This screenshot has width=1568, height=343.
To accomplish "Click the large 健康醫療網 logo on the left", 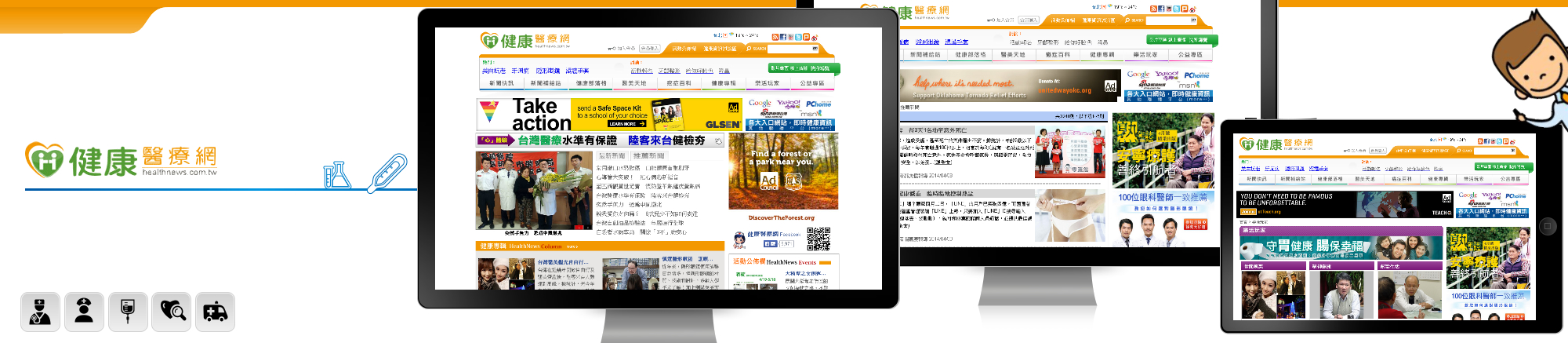I will [x=121, y=160].
